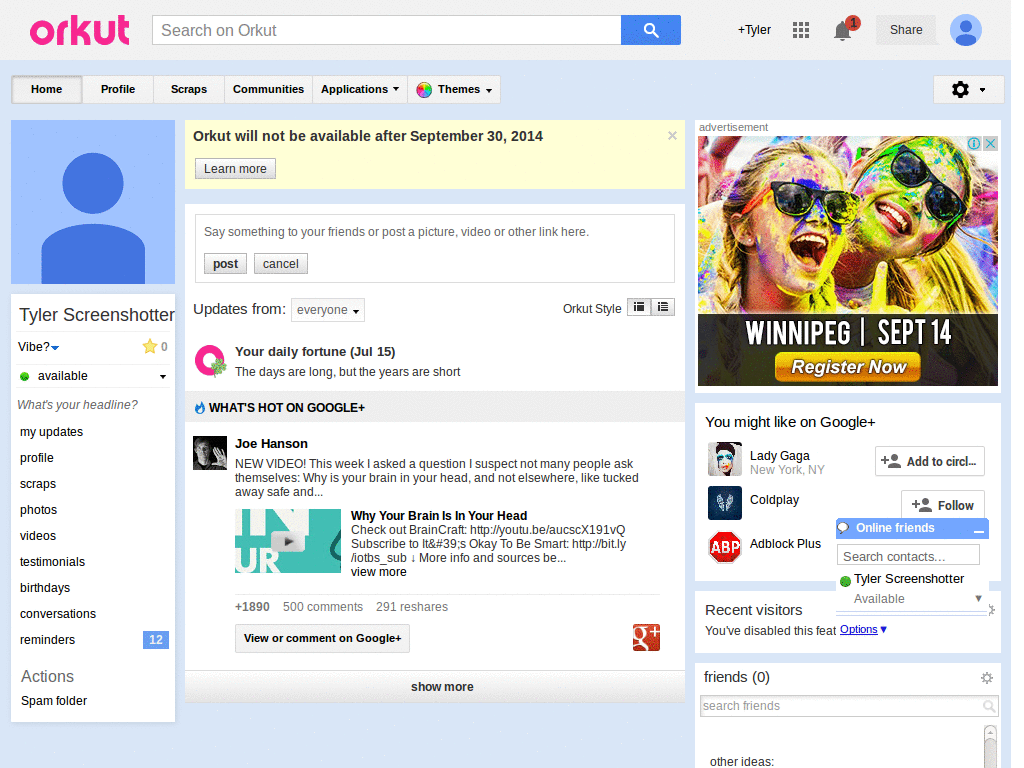Open the Spam folder link
Screen dimensions: 1024x768
54,701
